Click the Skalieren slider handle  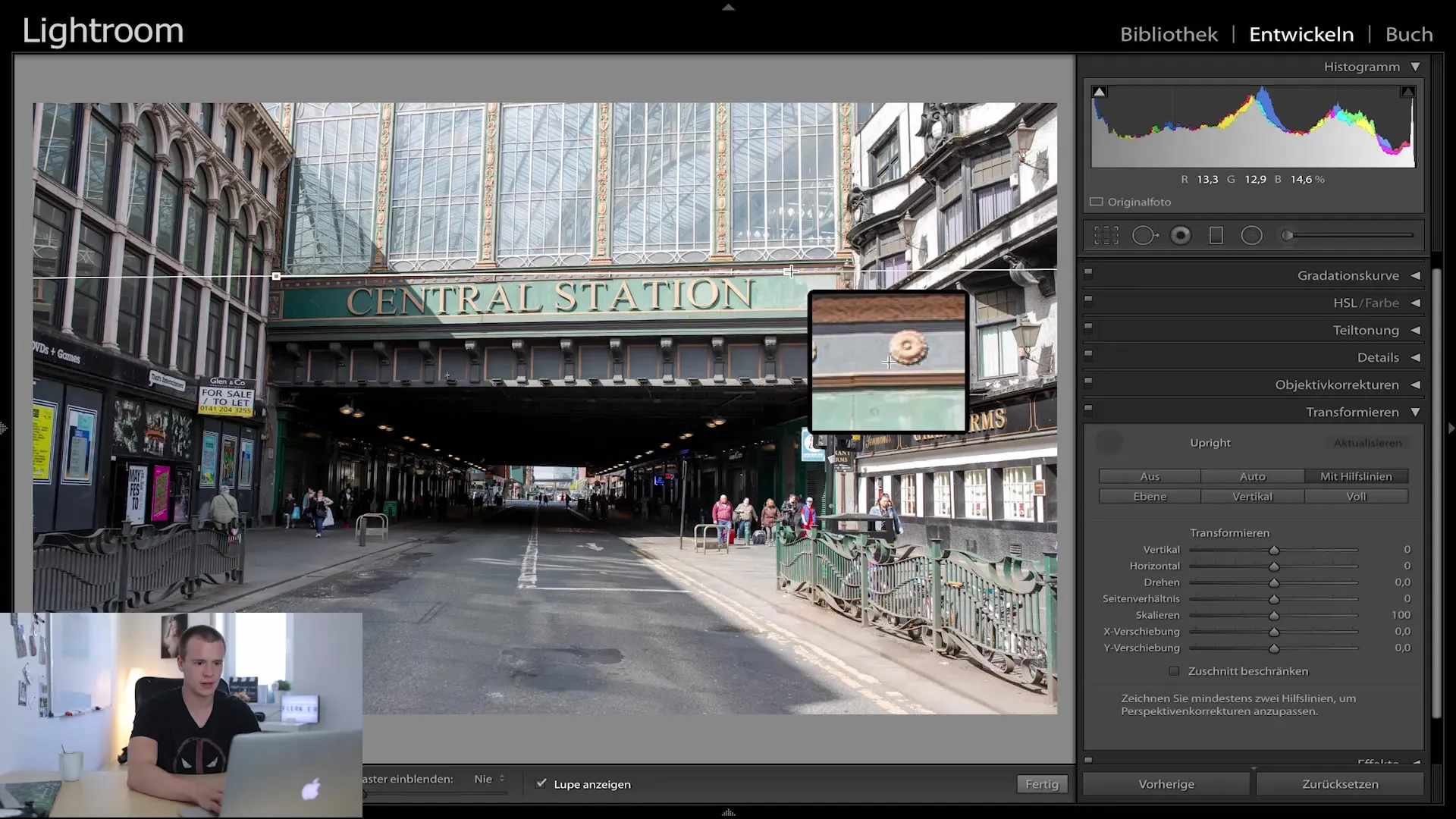click(1274, 616)
